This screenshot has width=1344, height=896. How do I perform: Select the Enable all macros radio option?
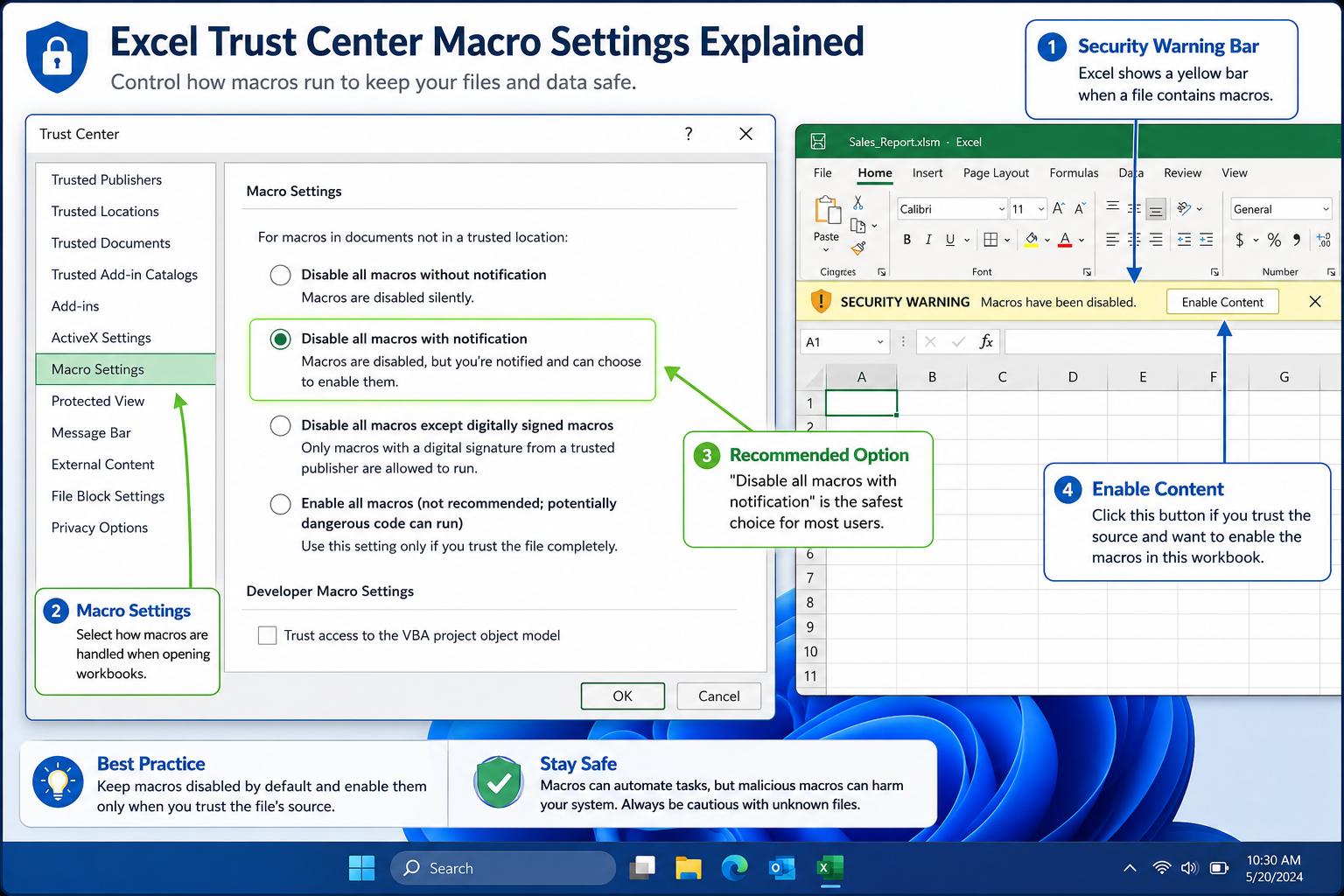click(x=280, y=504)
